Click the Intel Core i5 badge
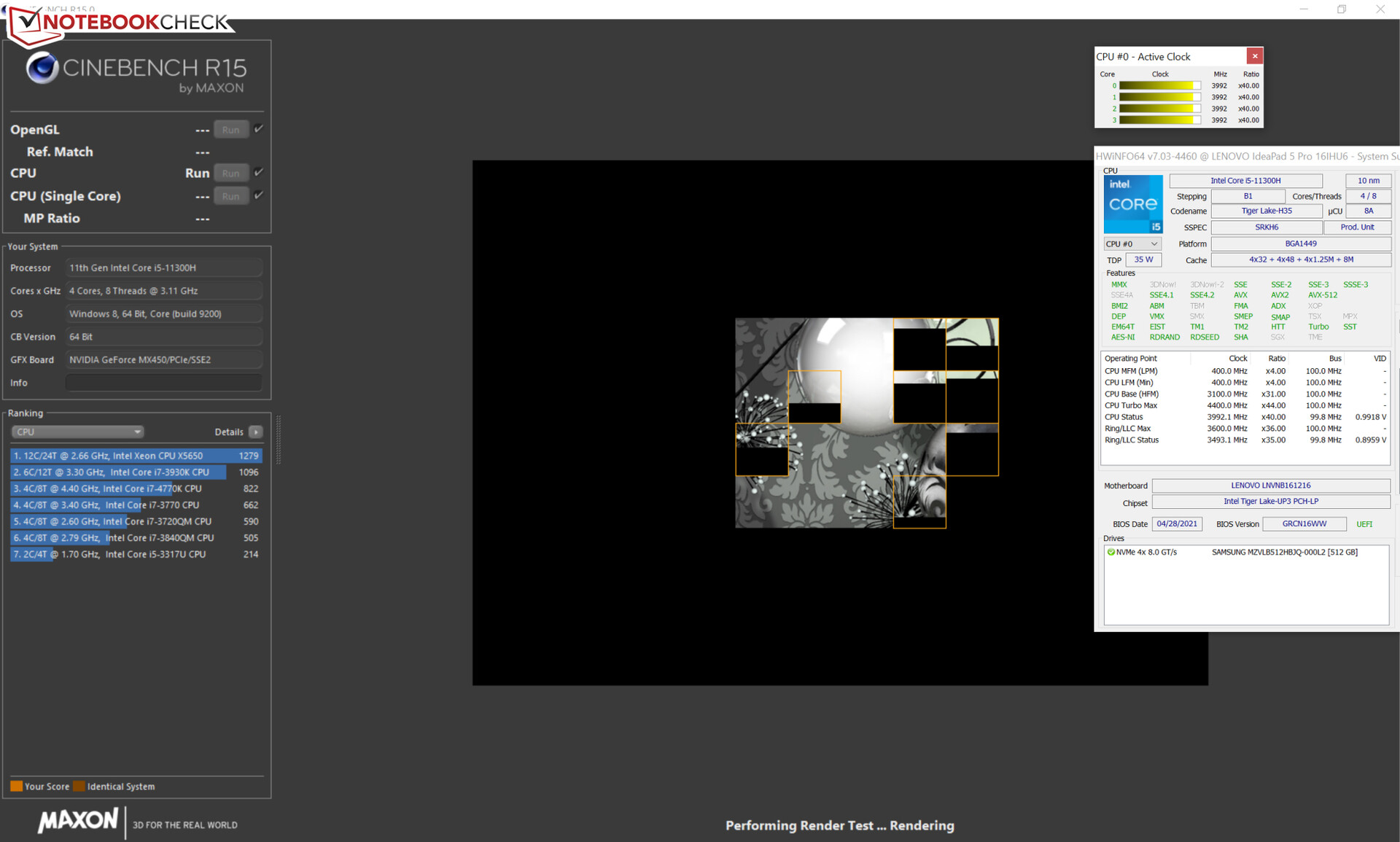The height and width of the screenshot is (842, 1400). click(1132, 204)
